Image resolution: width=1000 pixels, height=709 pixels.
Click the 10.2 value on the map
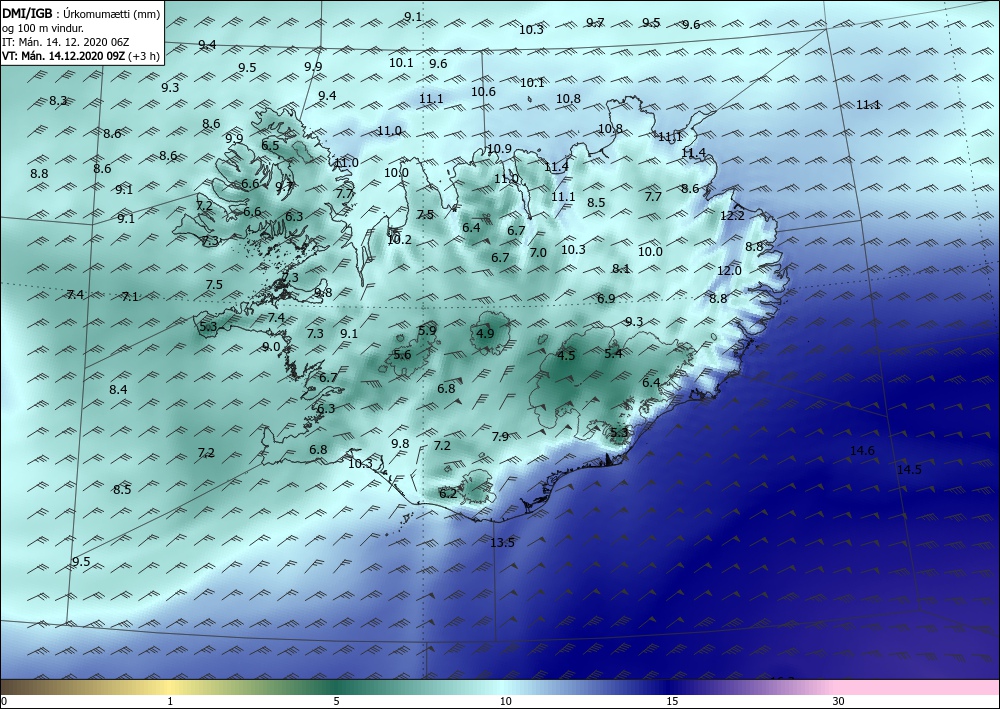[399, 240]
